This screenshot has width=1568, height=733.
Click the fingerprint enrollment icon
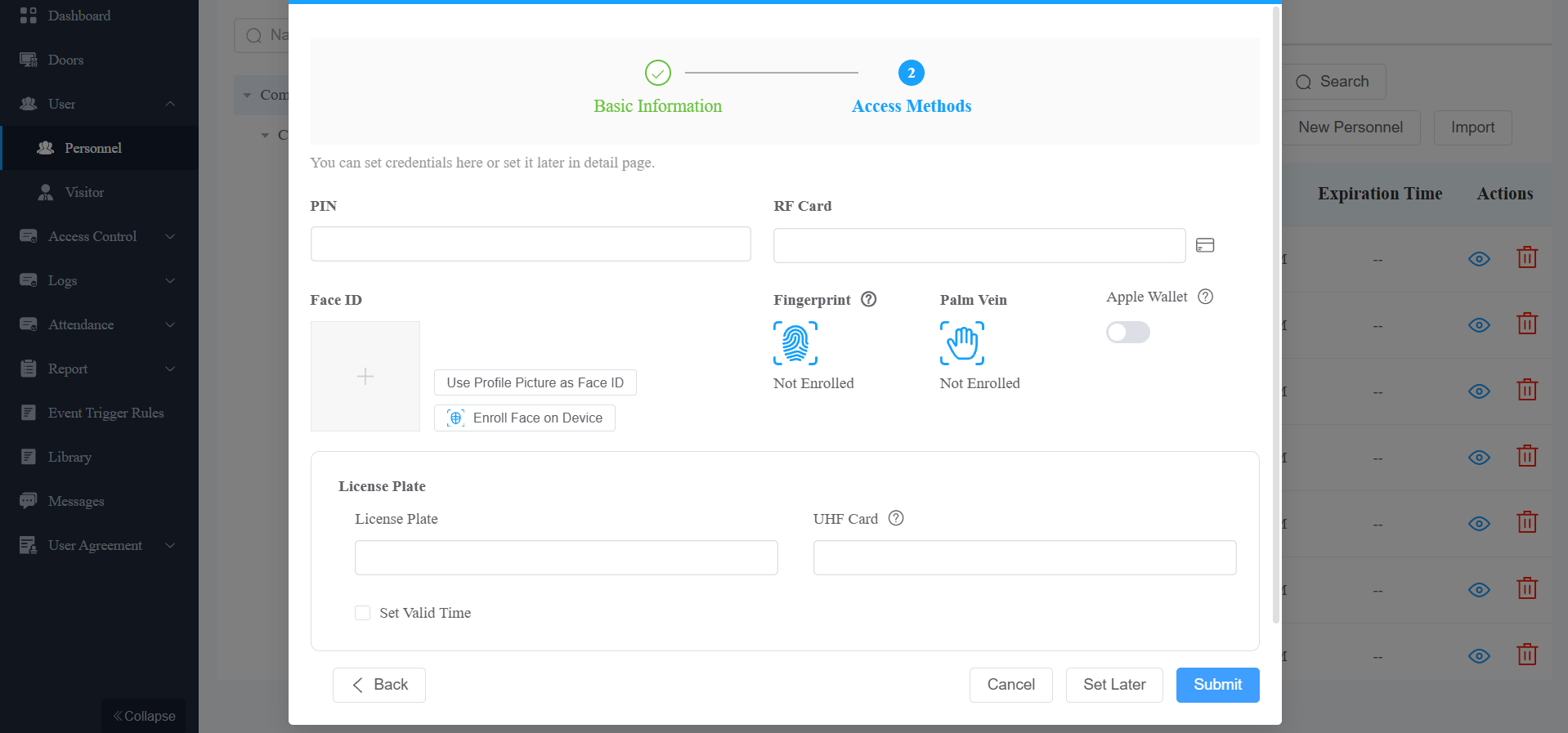795,343
